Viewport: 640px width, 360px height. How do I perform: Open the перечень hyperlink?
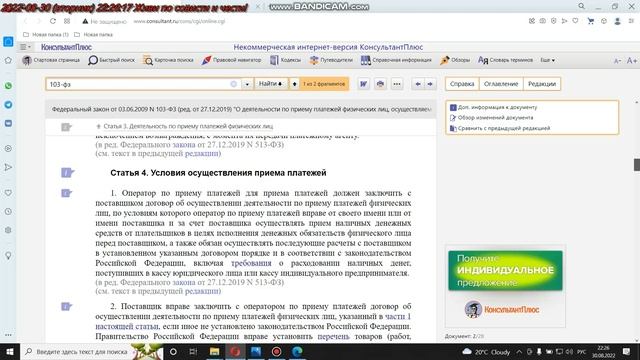(333, 336)
